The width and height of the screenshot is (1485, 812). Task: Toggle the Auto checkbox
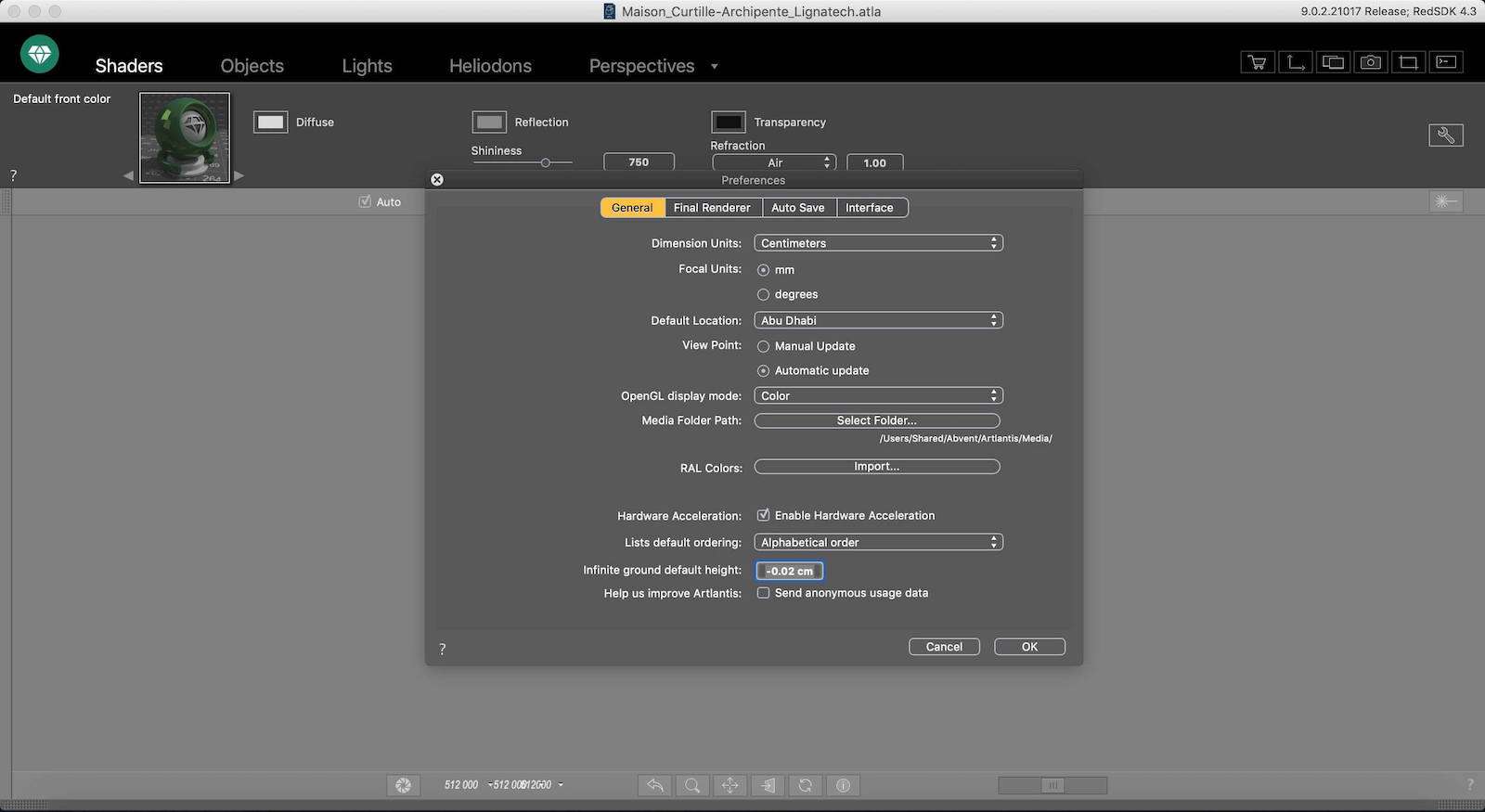[365, 201]
